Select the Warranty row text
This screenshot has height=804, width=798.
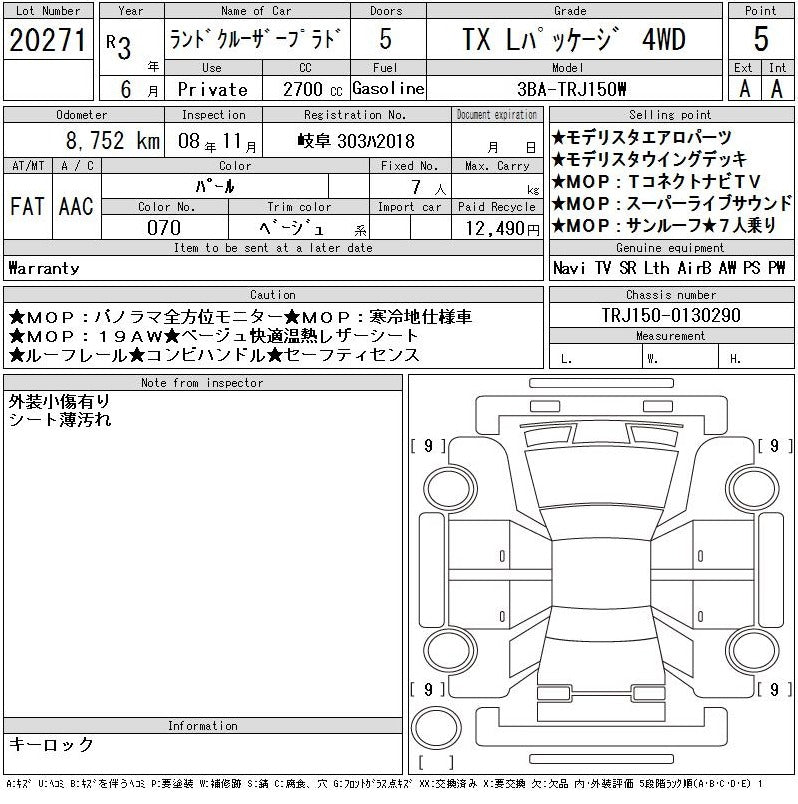point(44,268)
